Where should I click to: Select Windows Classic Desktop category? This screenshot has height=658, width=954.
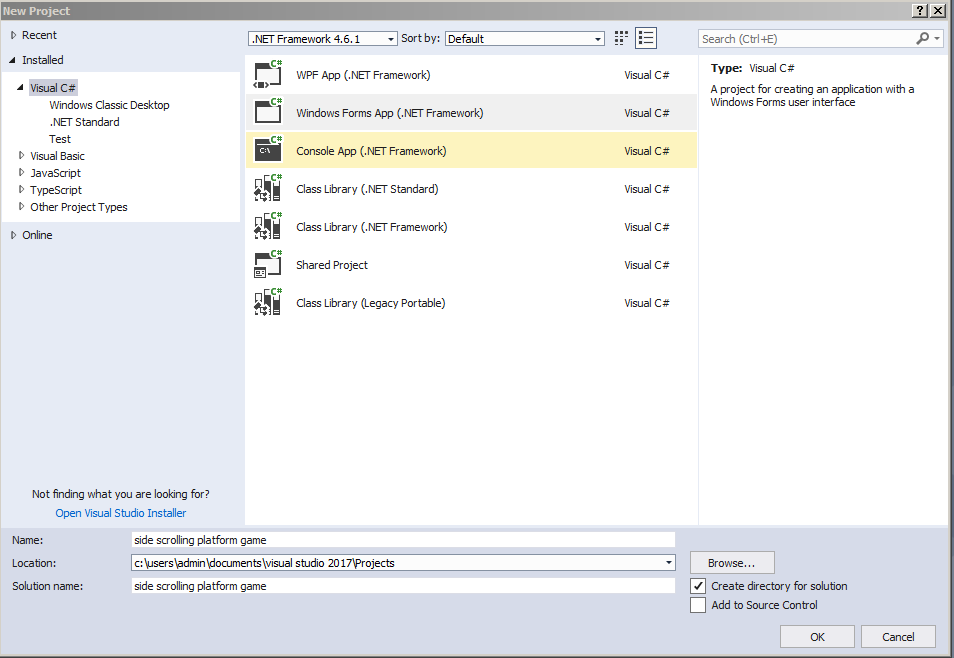(109, 105)
